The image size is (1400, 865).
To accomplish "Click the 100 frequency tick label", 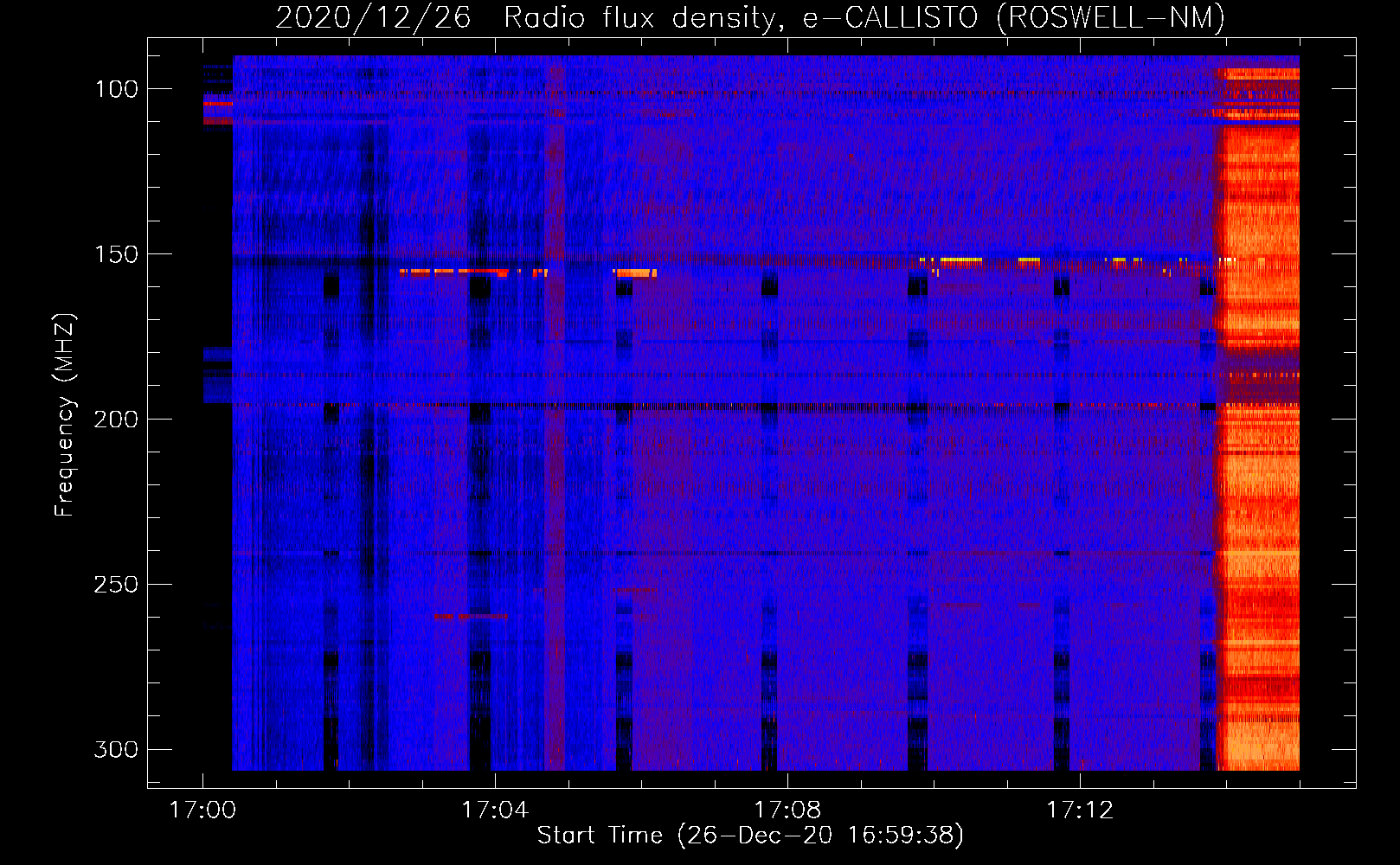I will point(116,89).
